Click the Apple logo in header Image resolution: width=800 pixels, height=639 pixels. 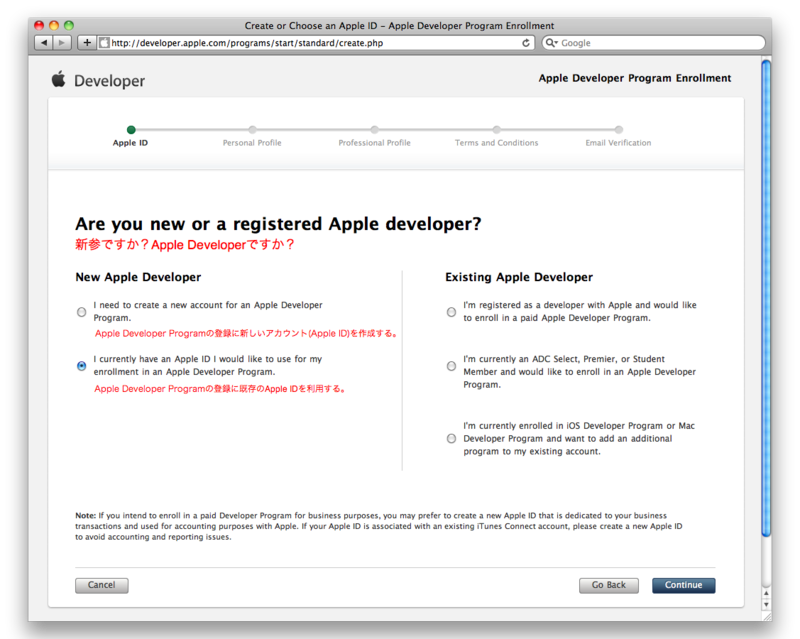pyautogui.click(x=59, y=79)
